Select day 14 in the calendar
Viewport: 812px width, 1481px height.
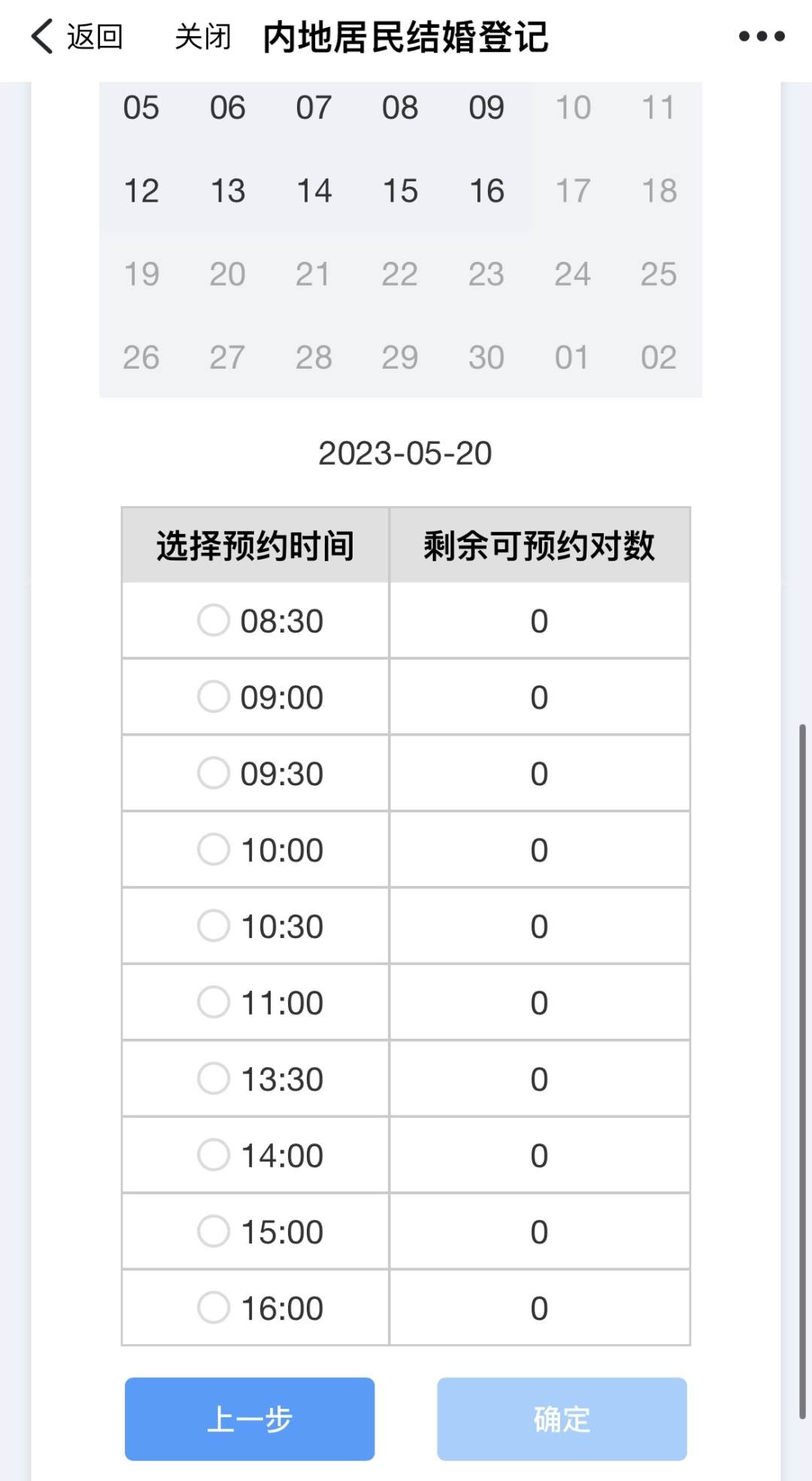pyautogui.click(x=314, y=191)
